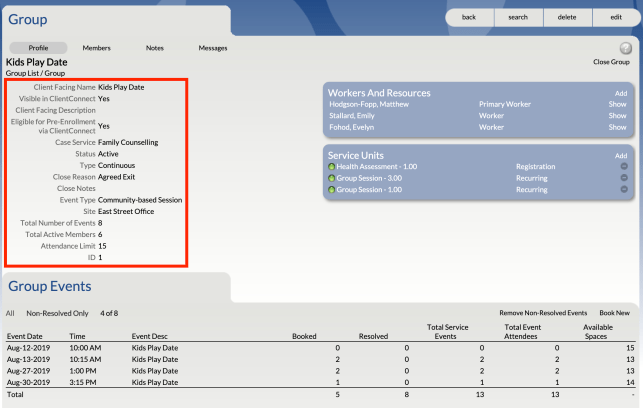Open the help question mark icon
643x408 pixels.
[x=625, y=48]
